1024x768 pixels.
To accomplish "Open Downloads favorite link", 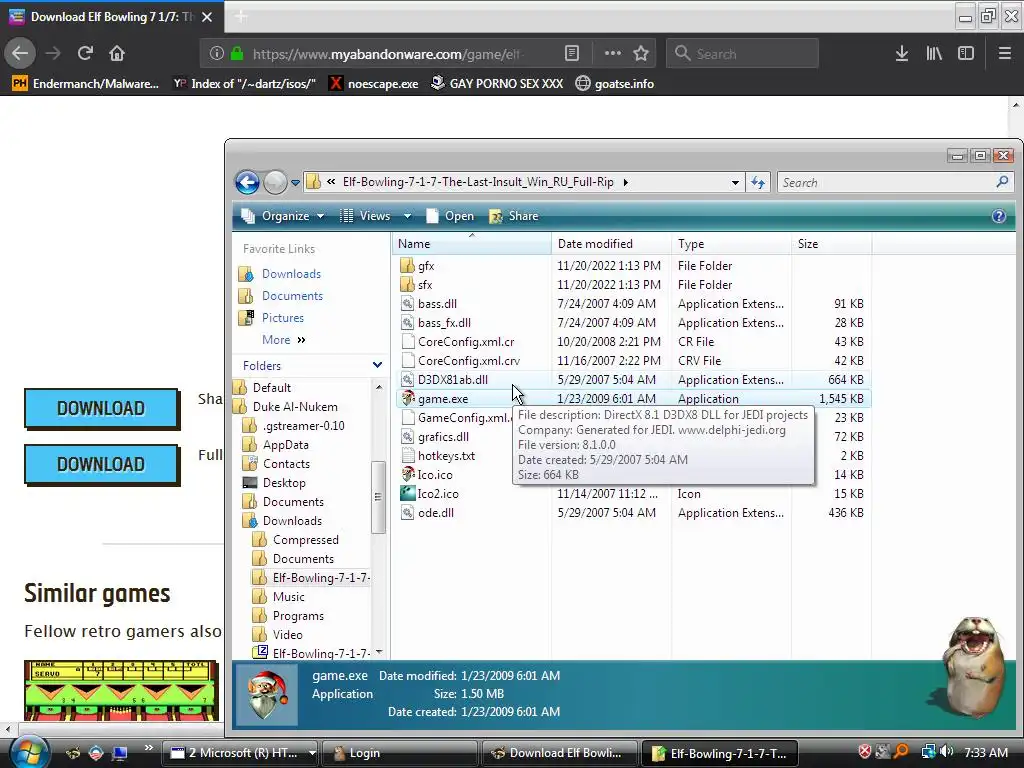I will (291, 274).
